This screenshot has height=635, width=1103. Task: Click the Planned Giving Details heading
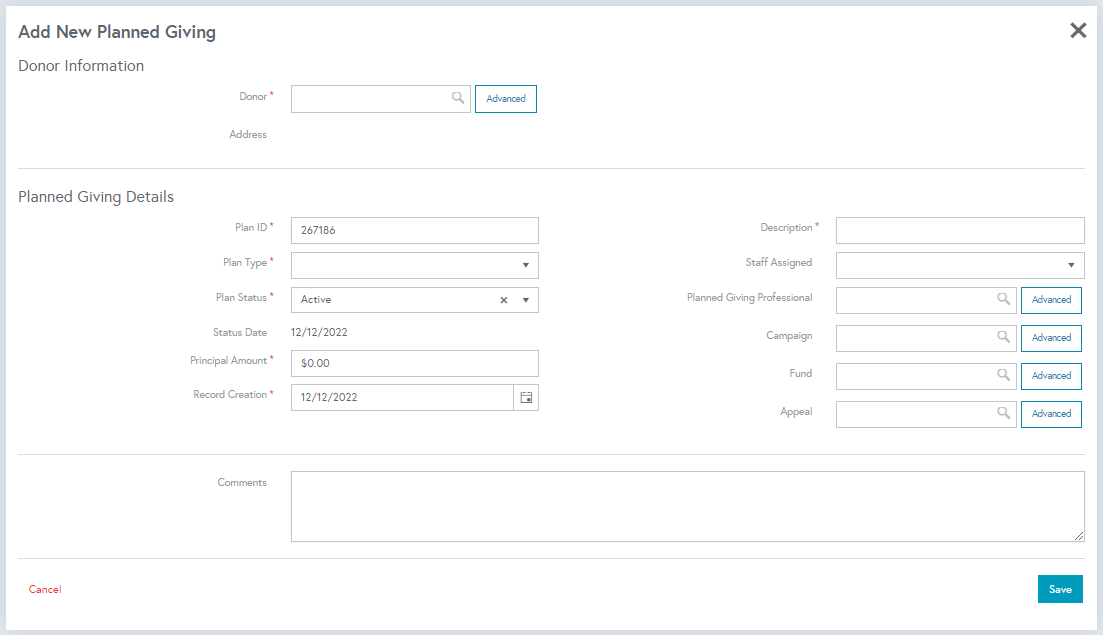click(96, 197)
